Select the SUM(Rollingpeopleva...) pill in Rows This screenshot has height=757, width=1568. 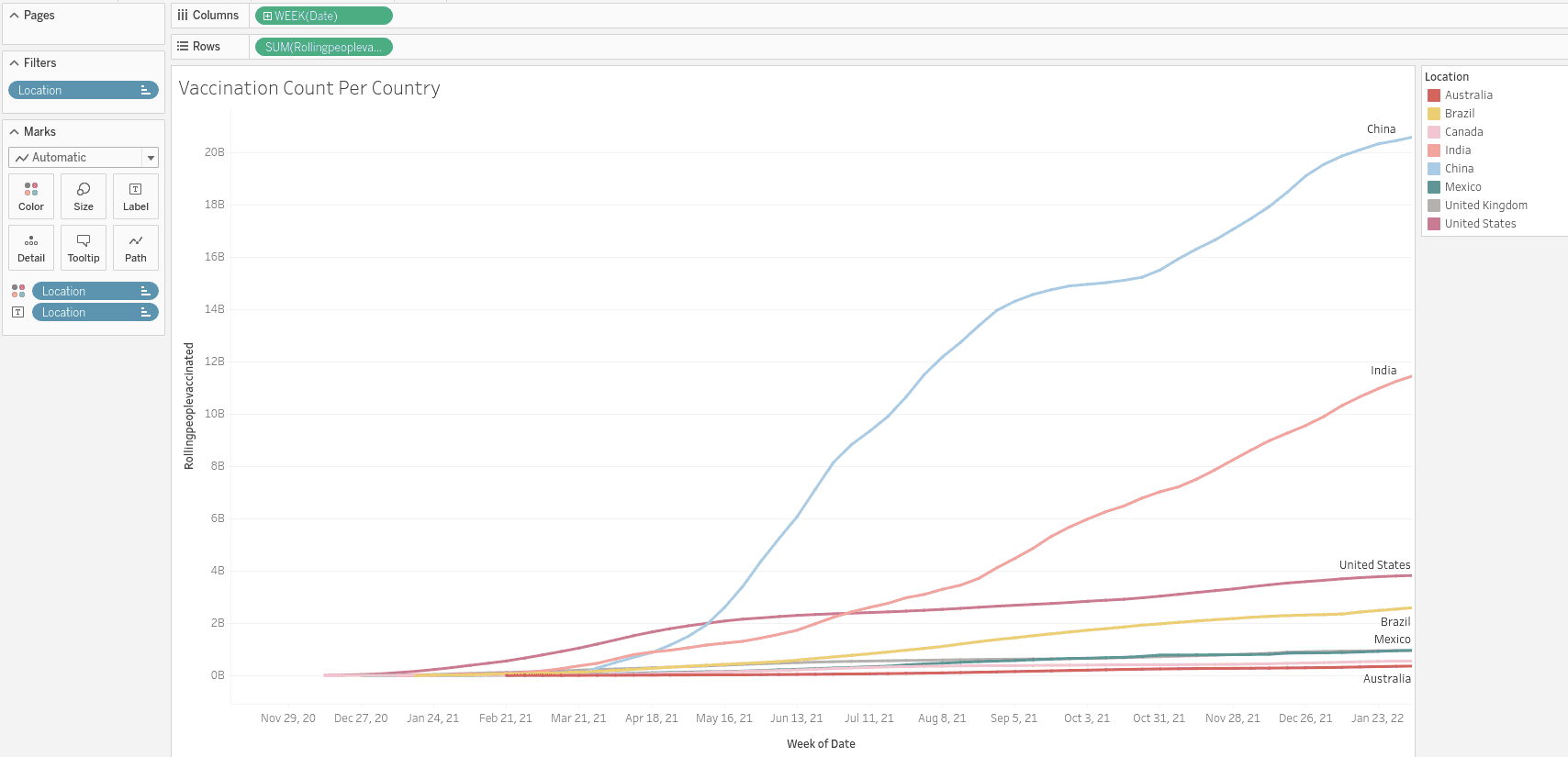tap(323, 47)
